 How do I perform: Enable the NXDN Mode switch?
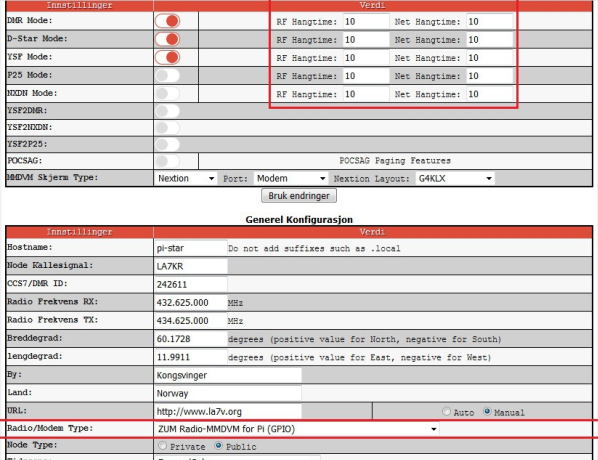click(x=167, y=93)
